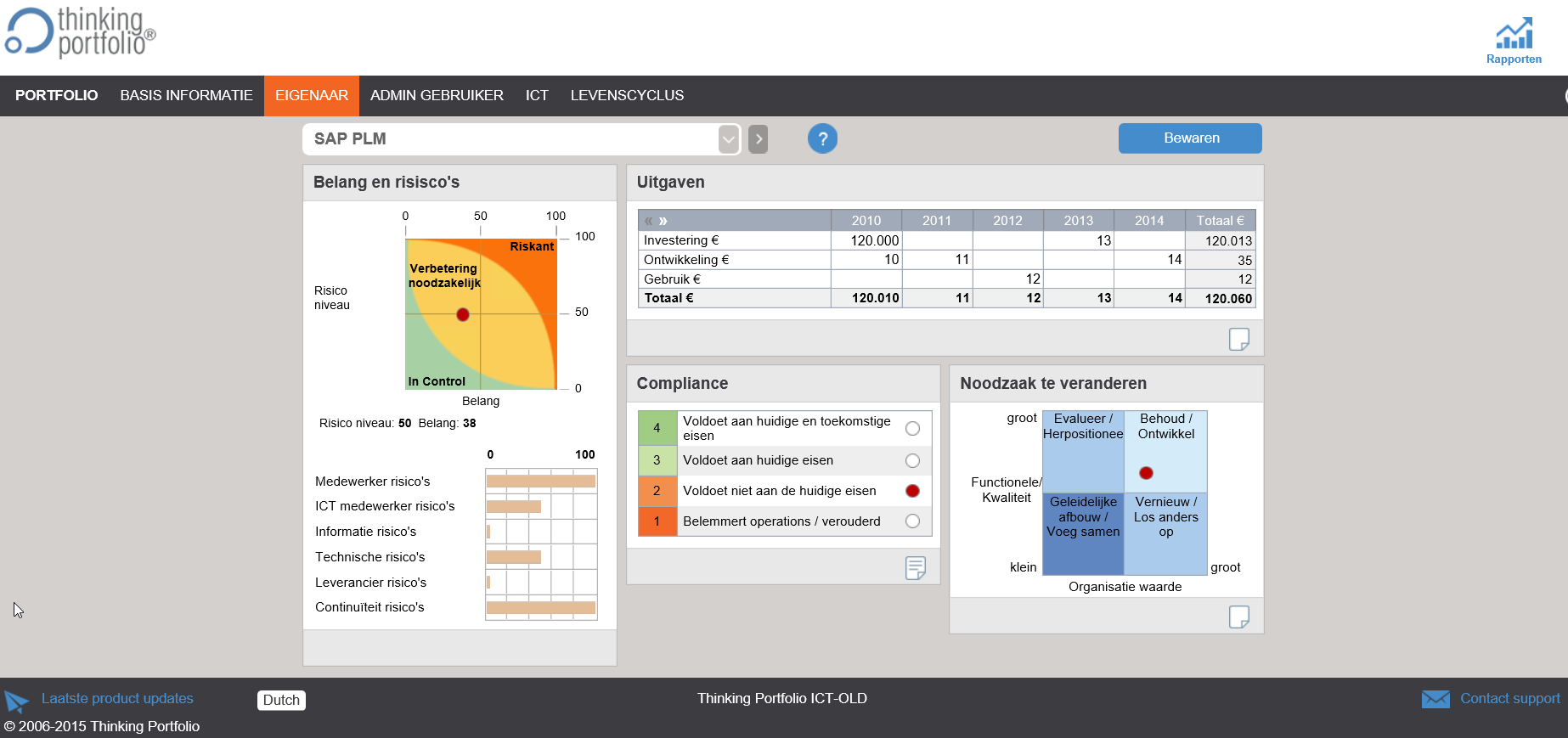The image size is (1568, 738).
Task: Open the Dutch language selector
Action: coord(281,700)
